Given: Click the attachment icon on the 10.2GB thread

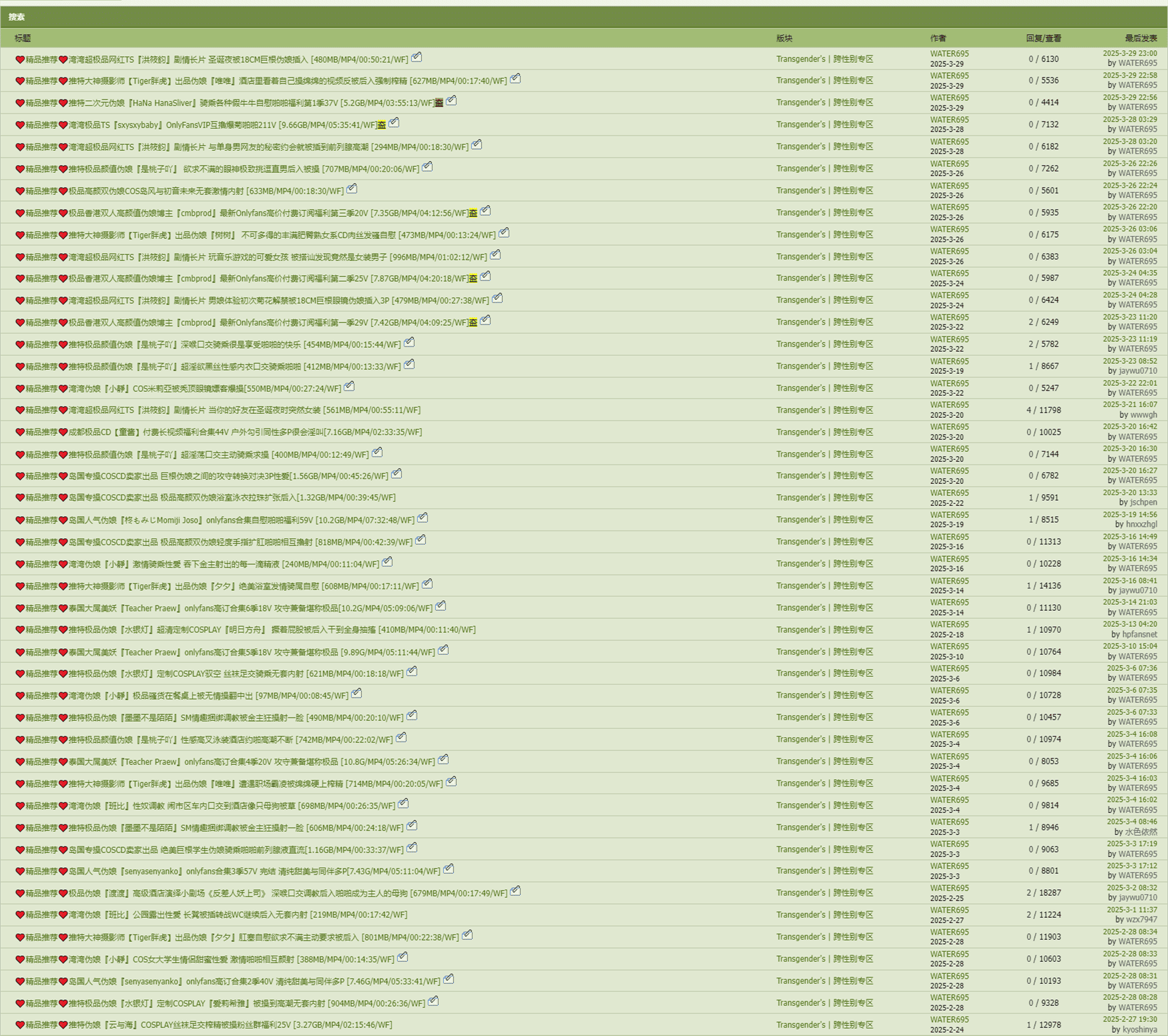Looking at the screenshot, I should pyautogui.click(x=422, y=518).
